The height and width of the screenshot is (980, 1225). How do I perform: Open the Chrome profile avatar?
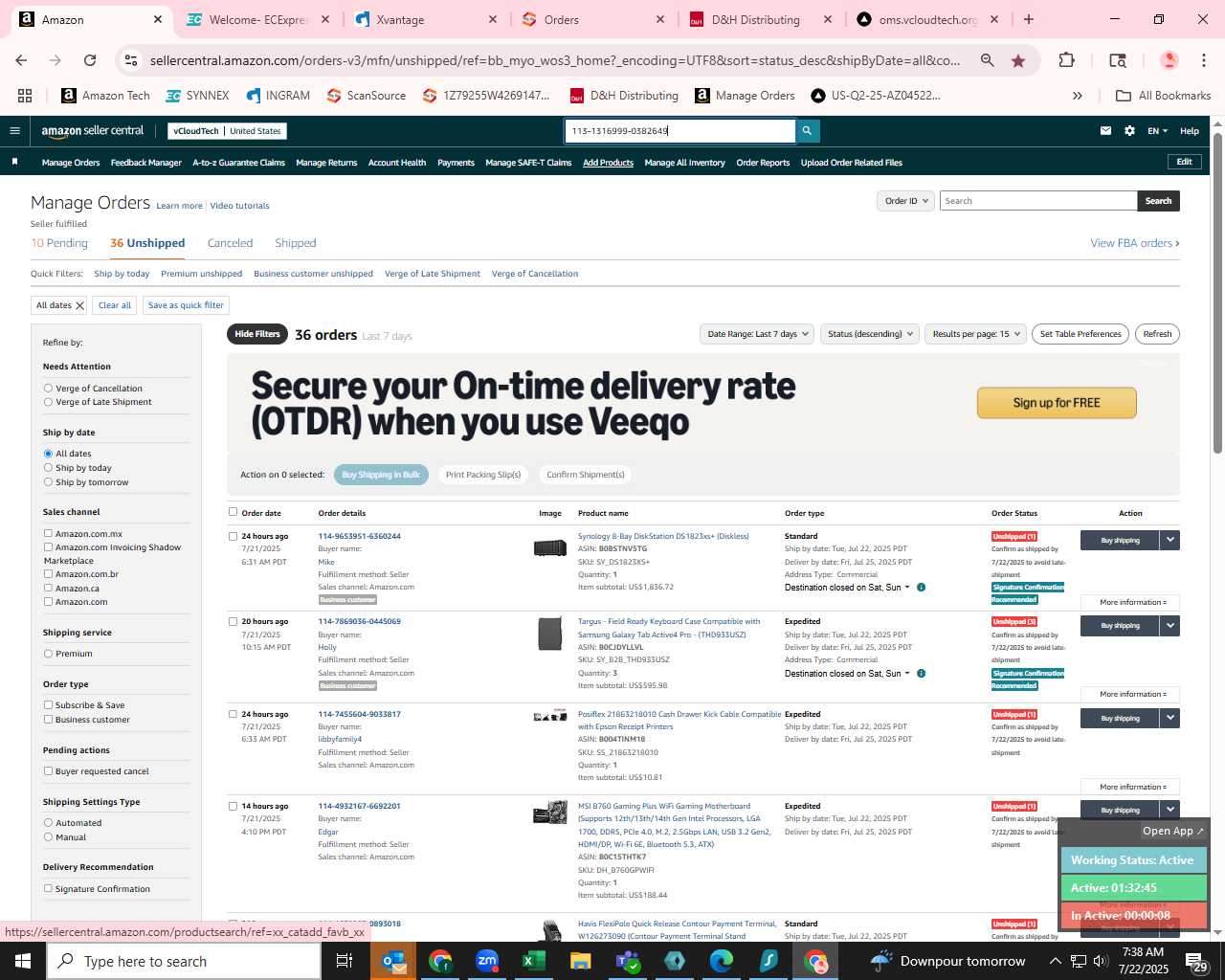[x=1169, y=60]
